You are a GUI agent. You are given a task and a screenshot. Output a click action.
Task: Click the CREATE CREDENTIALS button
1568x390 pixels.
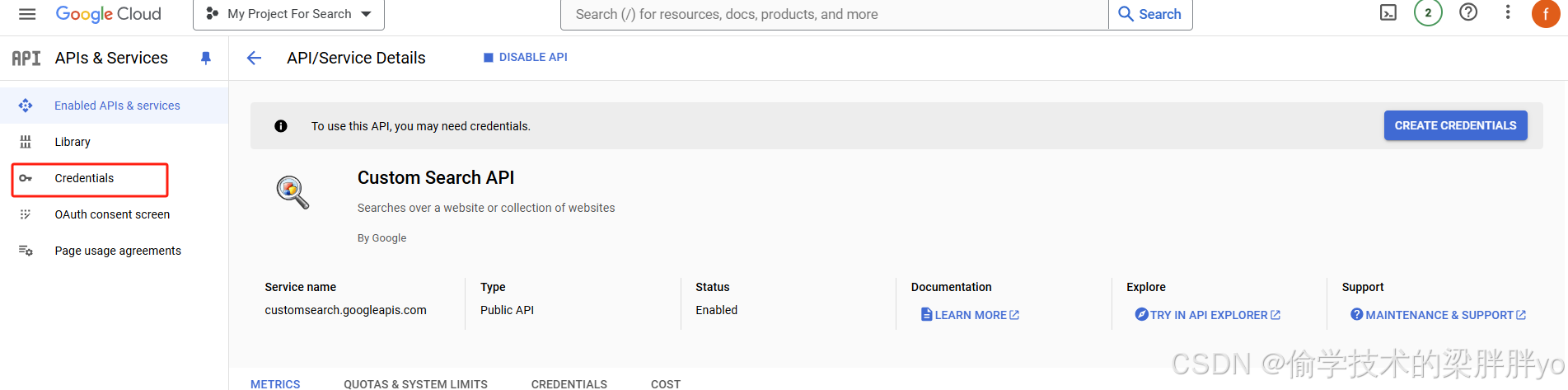pyautogui.click(x=1455, y=125)
